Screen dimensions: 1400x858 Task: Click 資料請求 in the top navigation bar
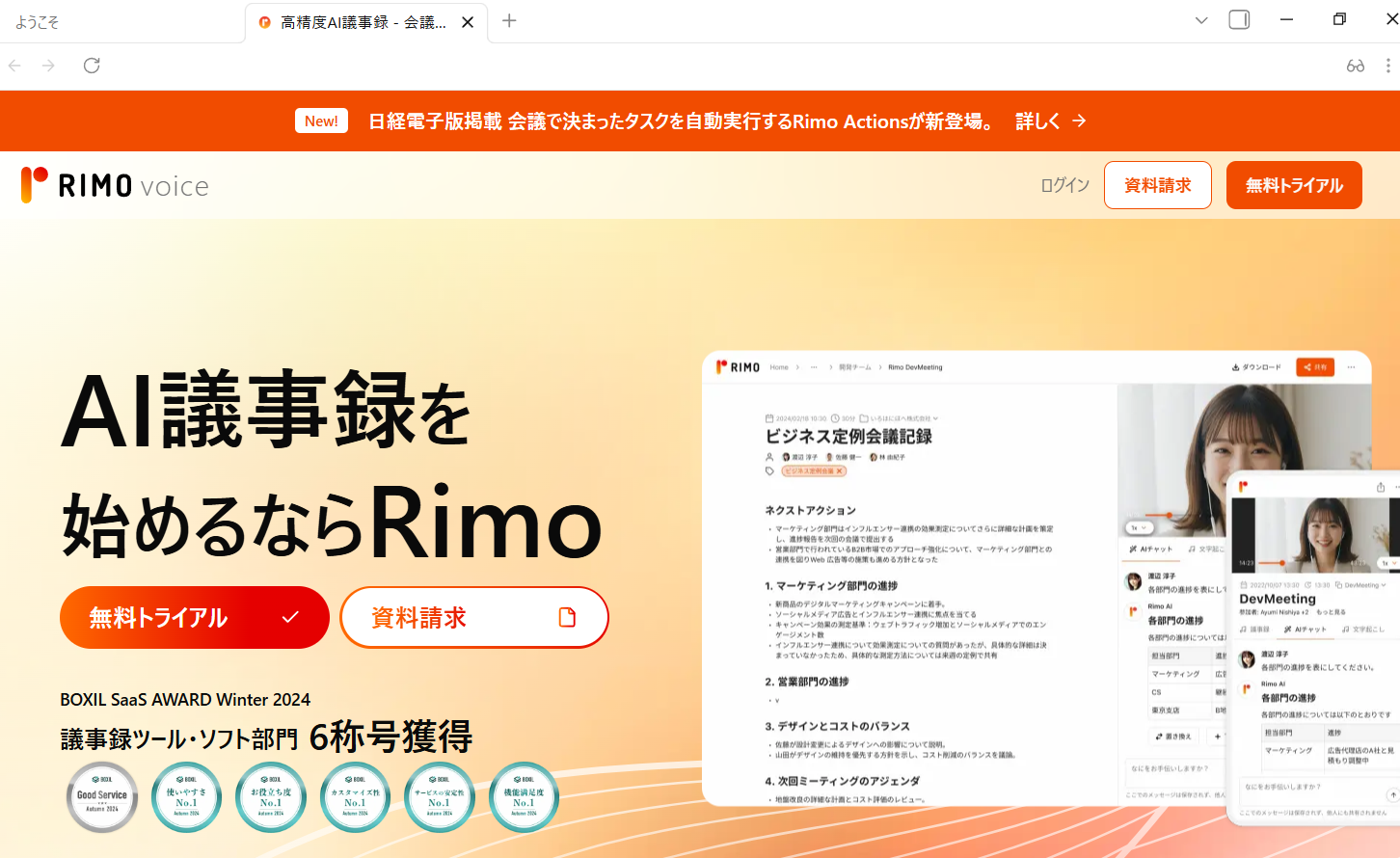tap(1158, 185)
